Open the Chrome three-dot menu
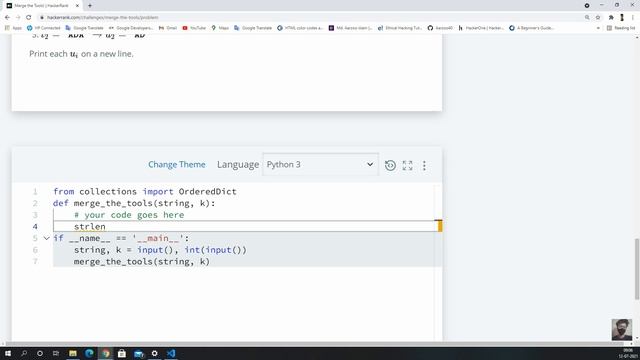640x360 pixels. click(633, 18)
